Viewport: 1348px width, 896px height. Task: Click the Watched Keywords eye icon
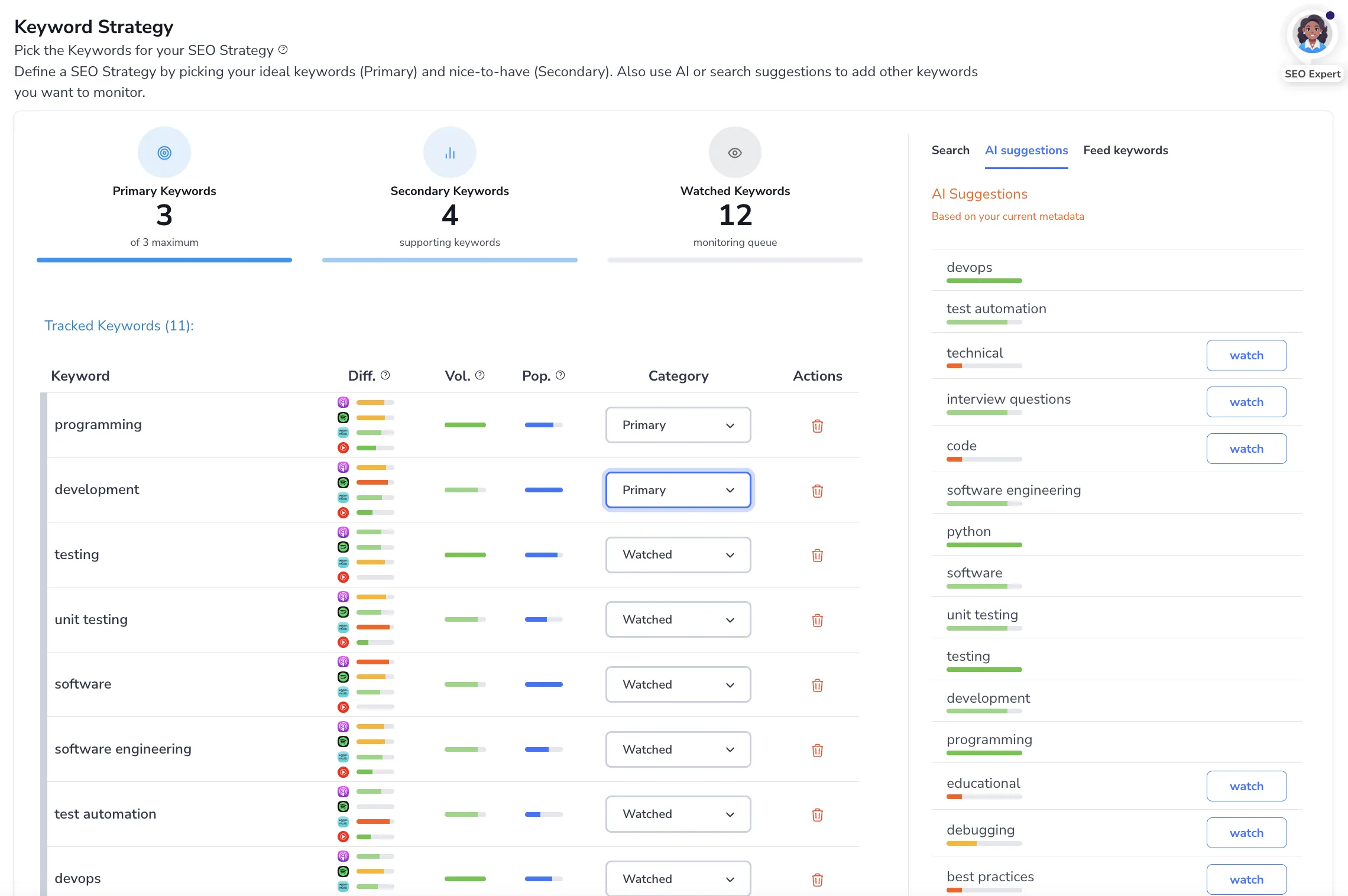(x=735, y=152)
